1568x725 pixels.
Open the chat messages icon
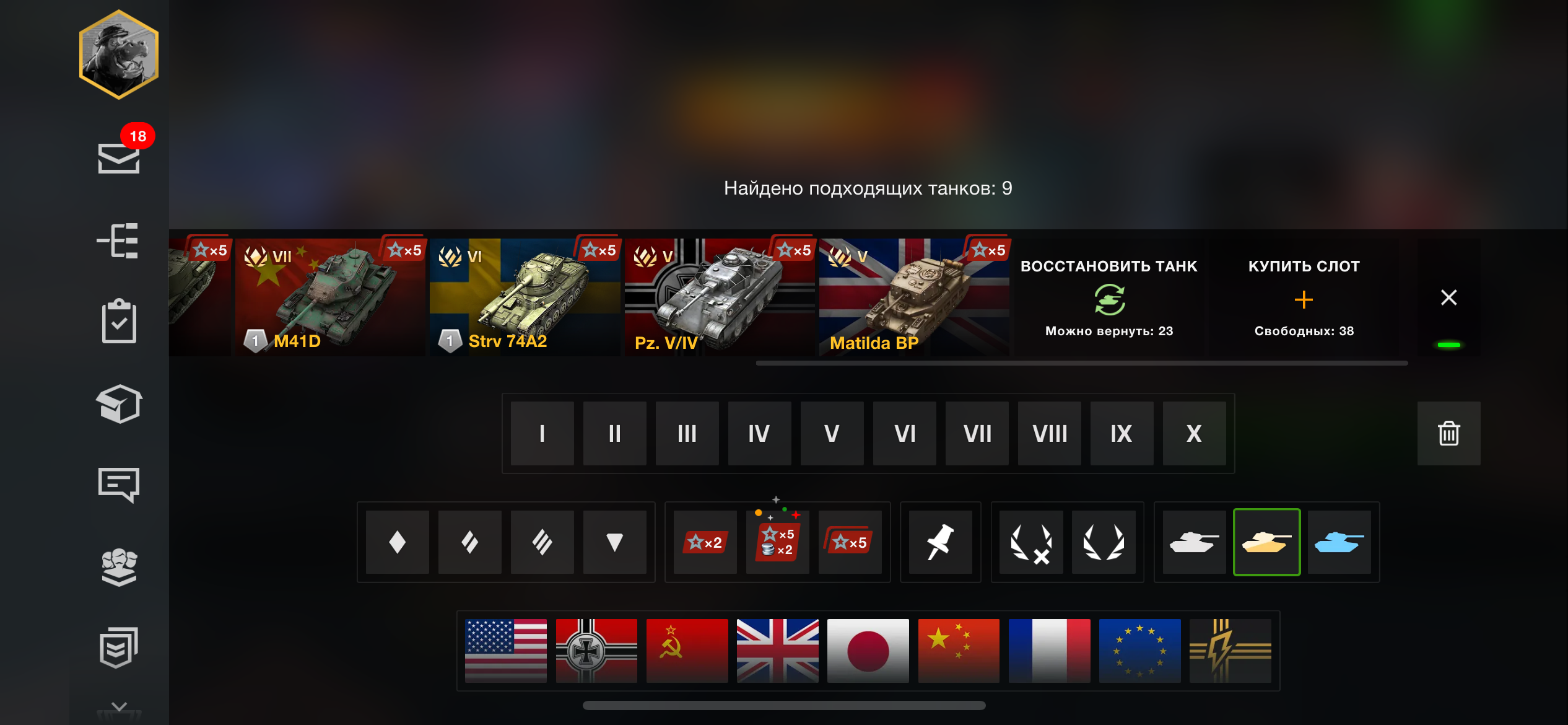tap(119, 485)
